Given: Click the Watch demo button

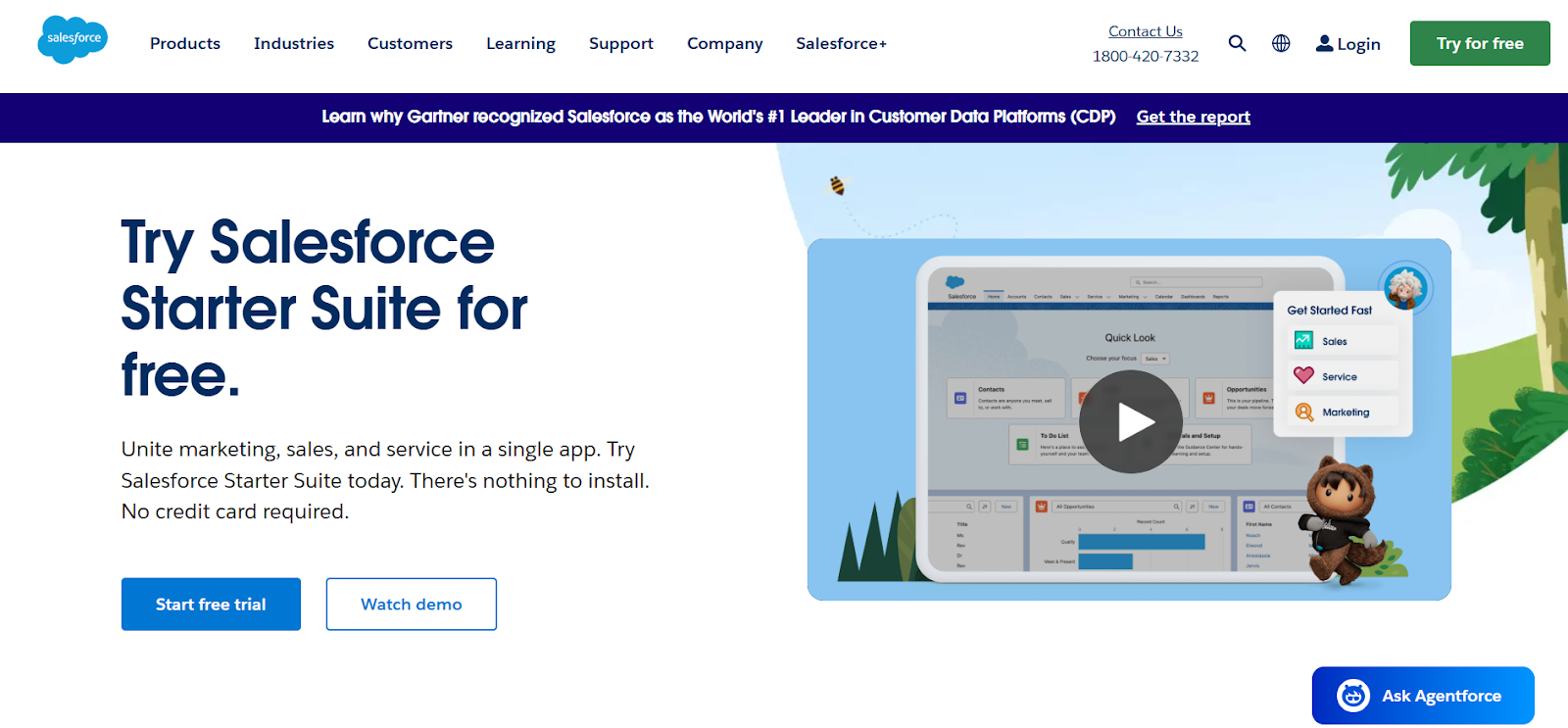Looking at the screenshot, I should tap(412, 605).
